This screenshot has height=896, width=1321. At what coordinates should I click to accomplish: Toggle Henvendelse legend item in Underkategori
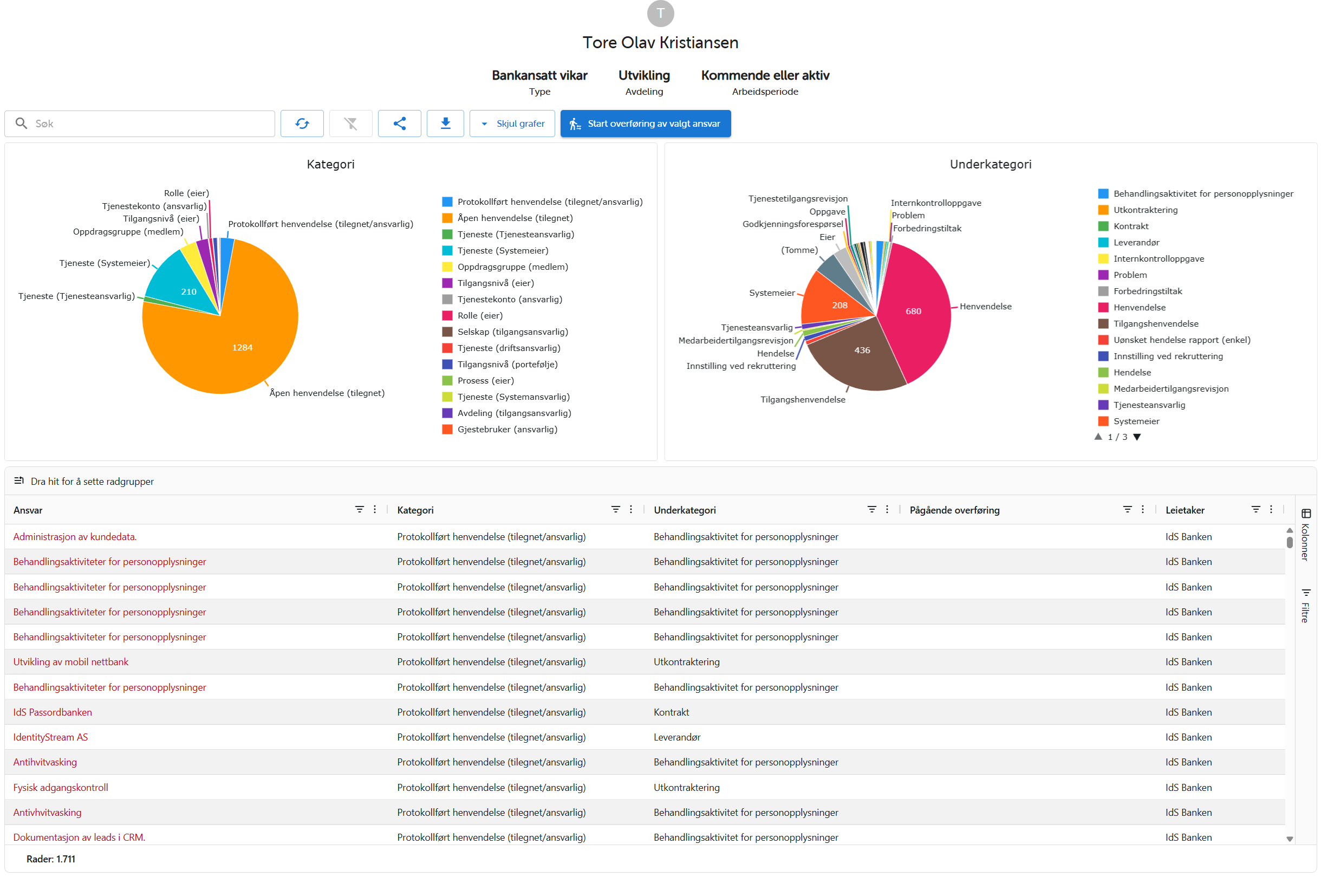click(x=1138, y=307)
